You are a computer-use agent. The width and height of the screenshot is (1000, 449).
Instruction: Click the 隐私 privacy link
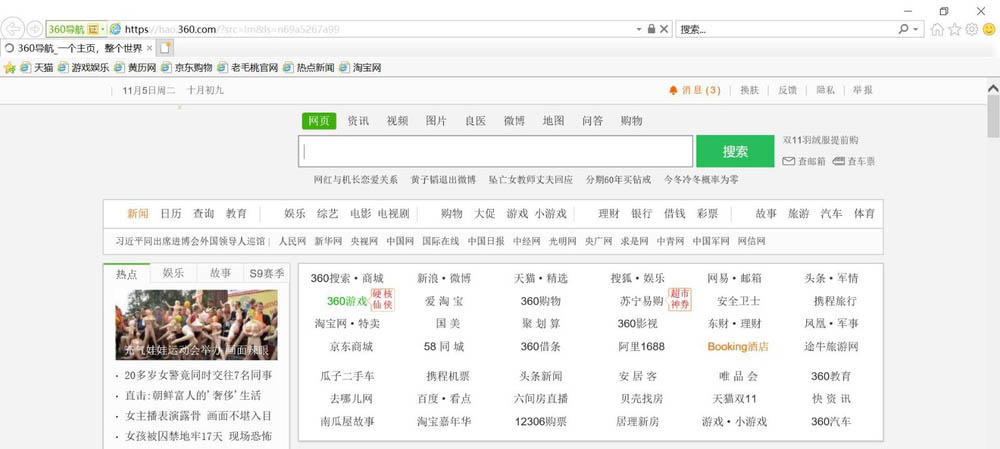pos(825,91)
